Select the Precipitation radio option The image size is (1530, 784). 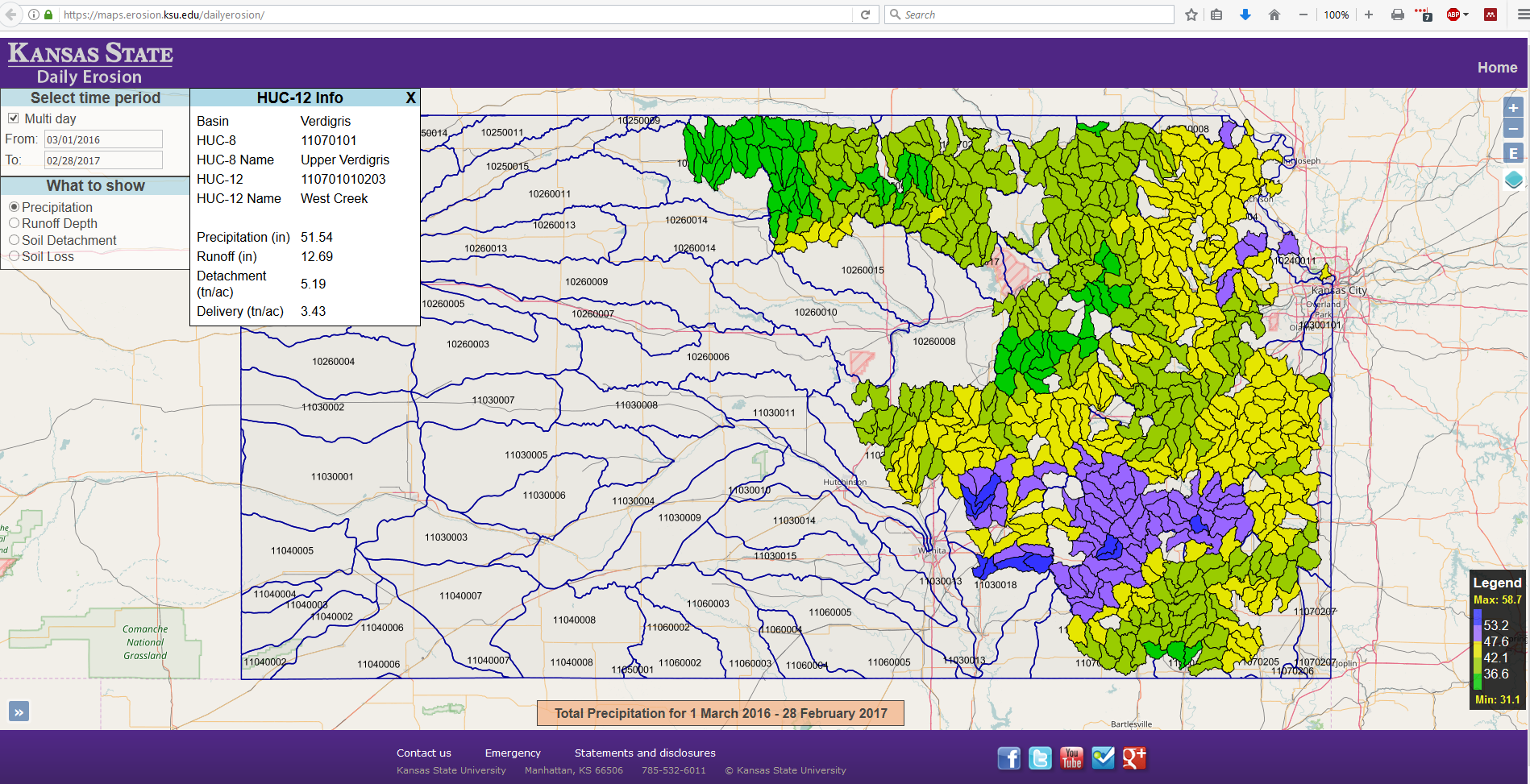click(x=14, y=207)
